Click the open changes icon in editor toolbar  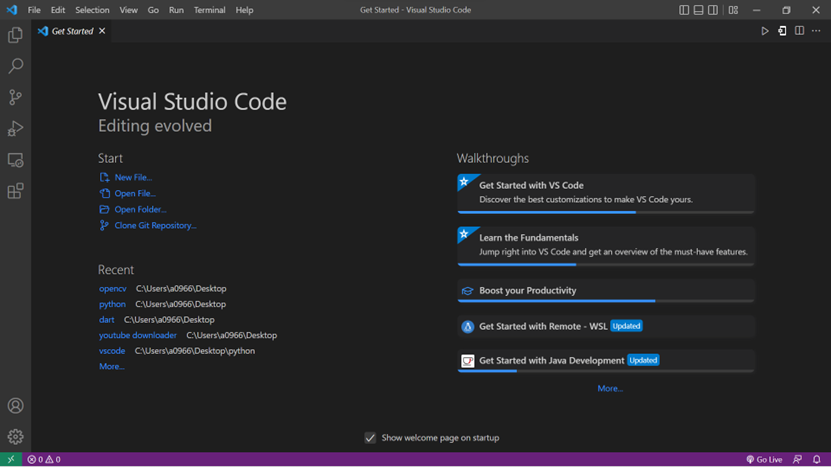point(782,31)
